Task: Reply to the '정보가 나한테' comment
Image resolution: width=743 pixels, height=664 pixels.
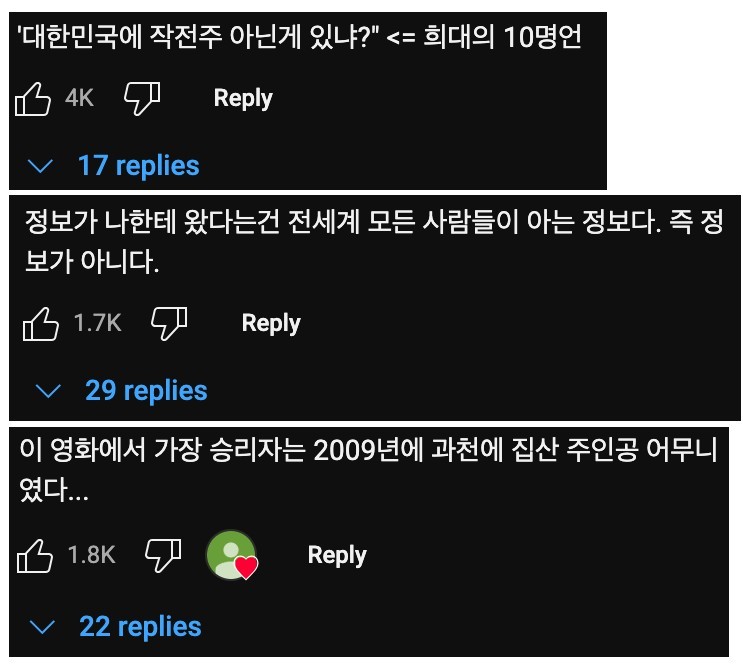Action: 271,323
